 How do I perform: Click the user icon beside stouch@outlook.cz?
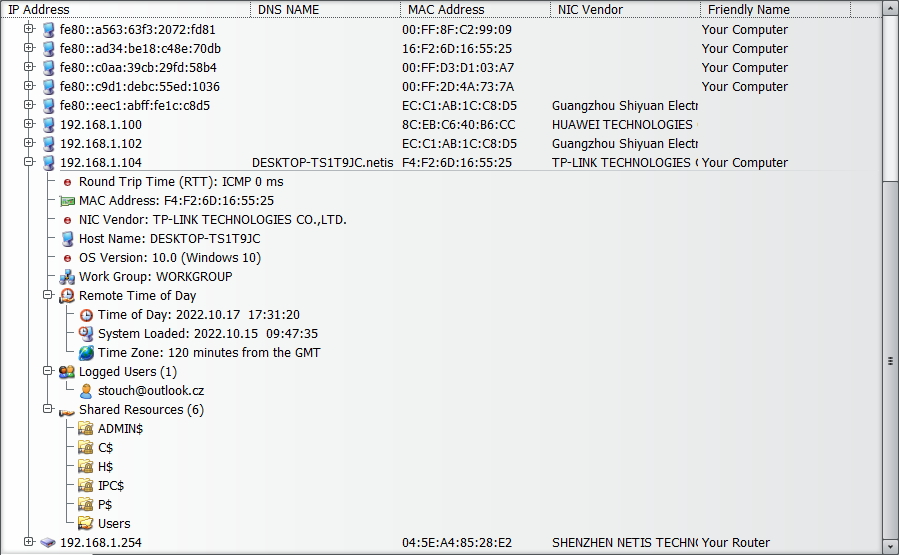tap(86, 391)
